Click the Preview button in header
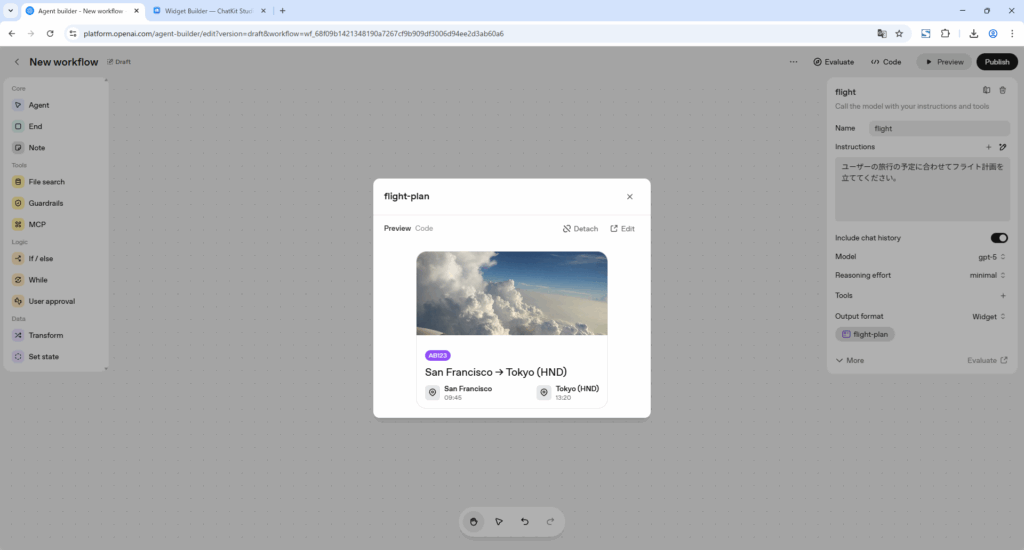This screenshot has height=550, width=1024. tap(943, 62)
